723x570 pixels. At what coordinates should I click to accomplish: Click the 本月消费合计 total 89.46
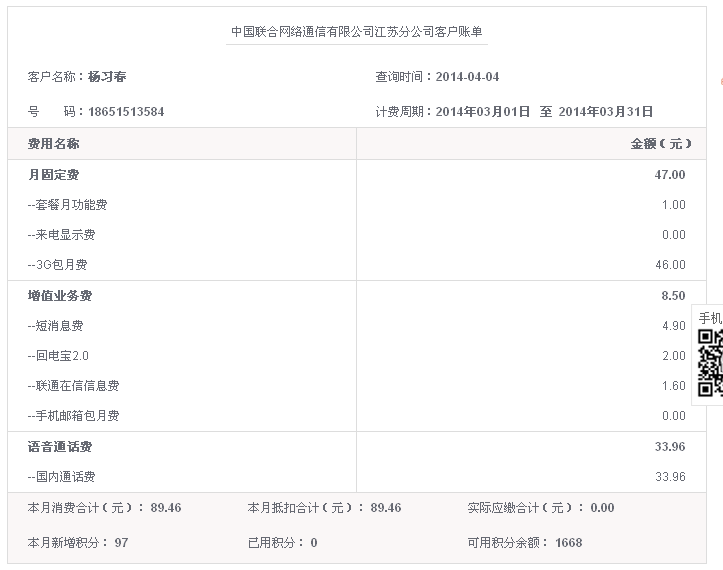point(166,508)
